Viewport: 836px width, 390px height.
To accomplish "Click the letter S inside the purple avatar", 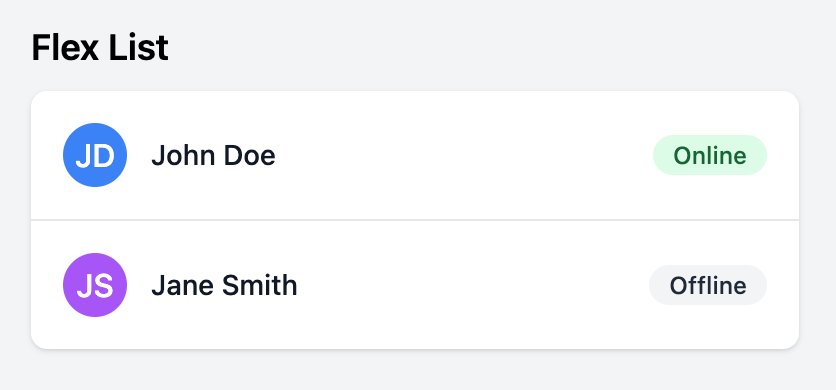I will pos(104,286).
